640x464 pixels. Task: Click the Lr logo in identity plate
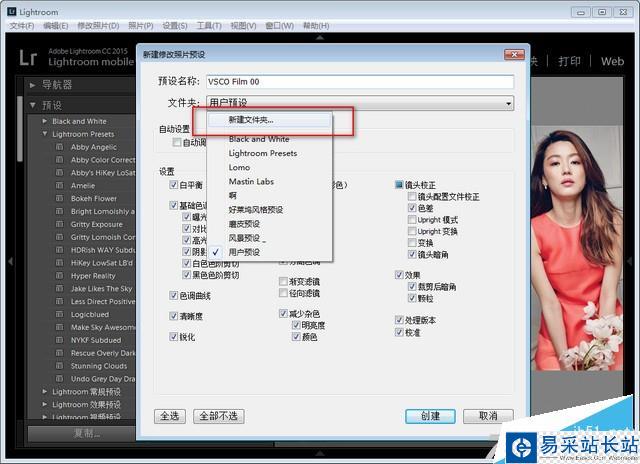[28, 58]
